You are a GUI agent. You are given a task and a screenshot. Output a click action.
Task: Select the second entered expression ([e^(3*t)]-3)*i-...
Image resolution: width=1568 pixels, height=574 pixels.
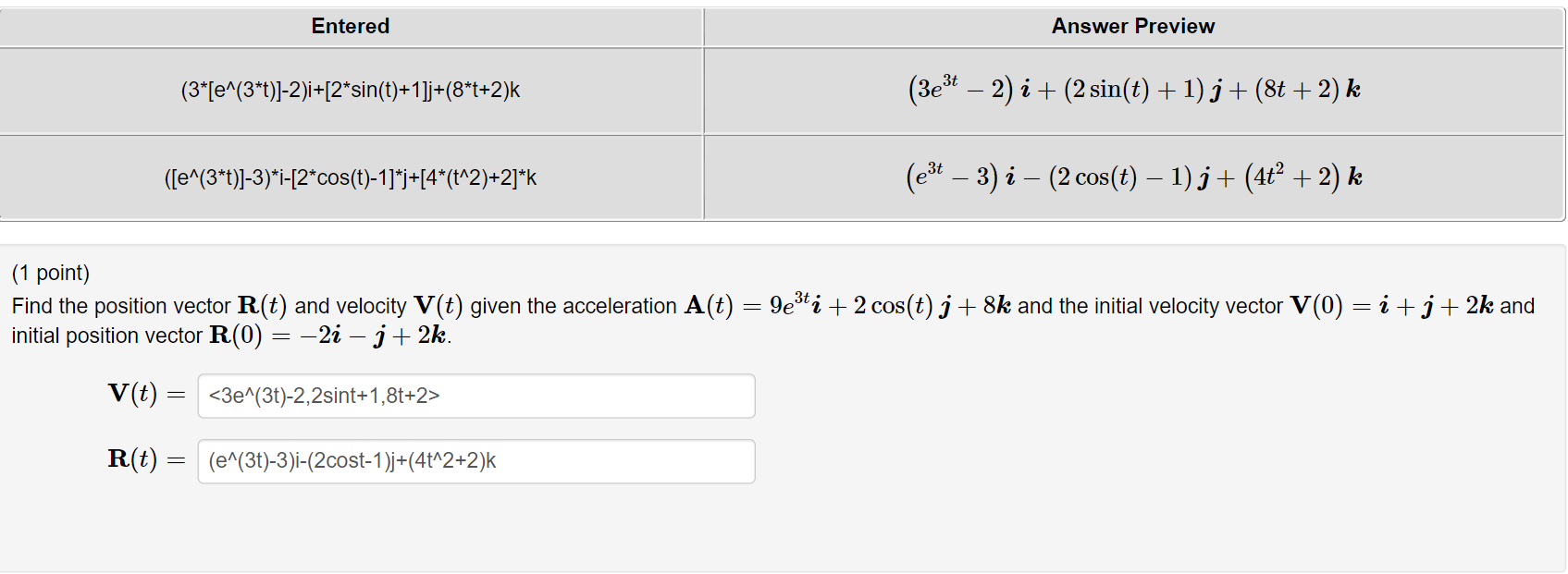pyautogui.click(x=352, y=177)
